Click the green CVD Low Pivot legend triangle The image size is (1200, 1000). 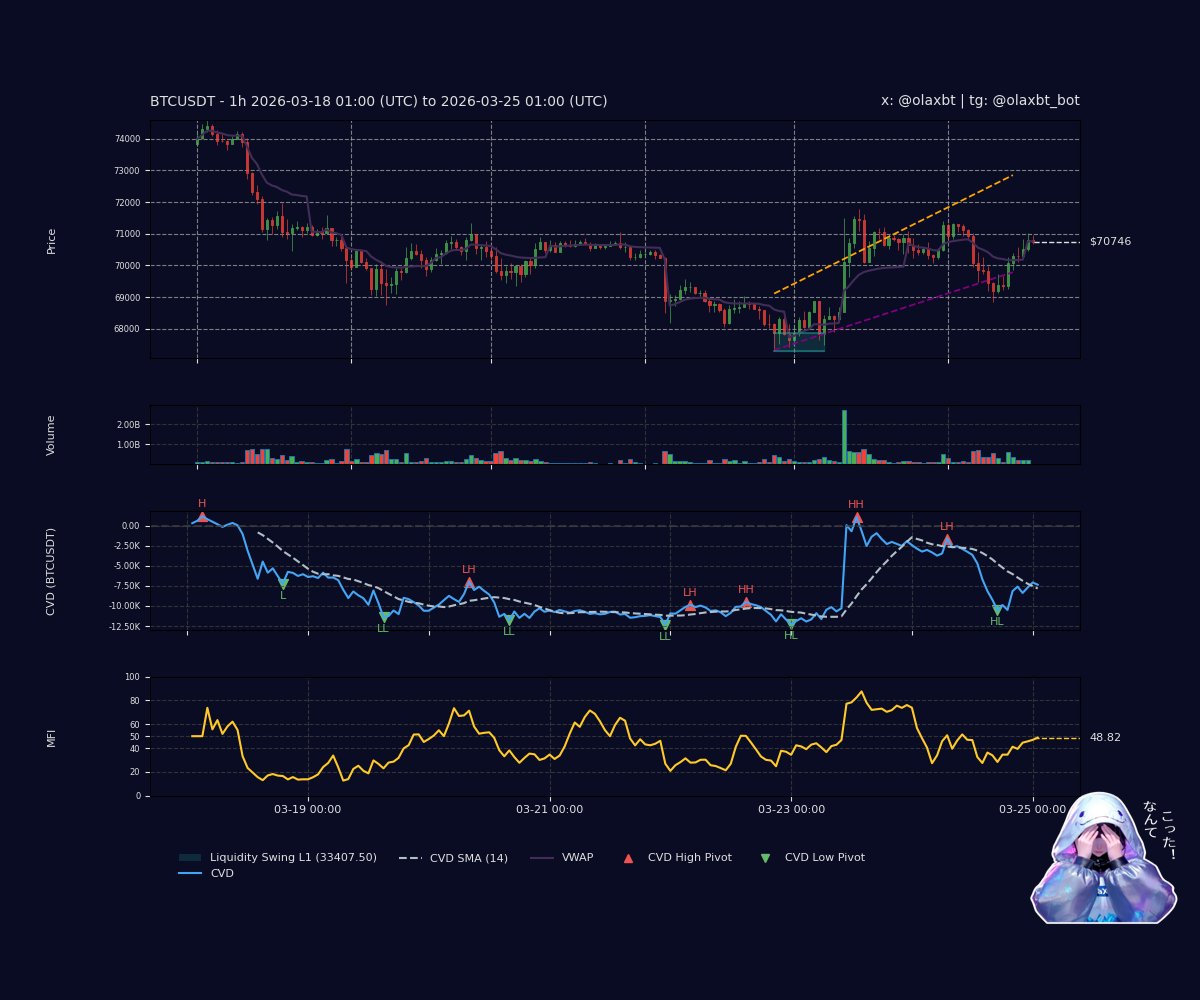click(766, 858)
